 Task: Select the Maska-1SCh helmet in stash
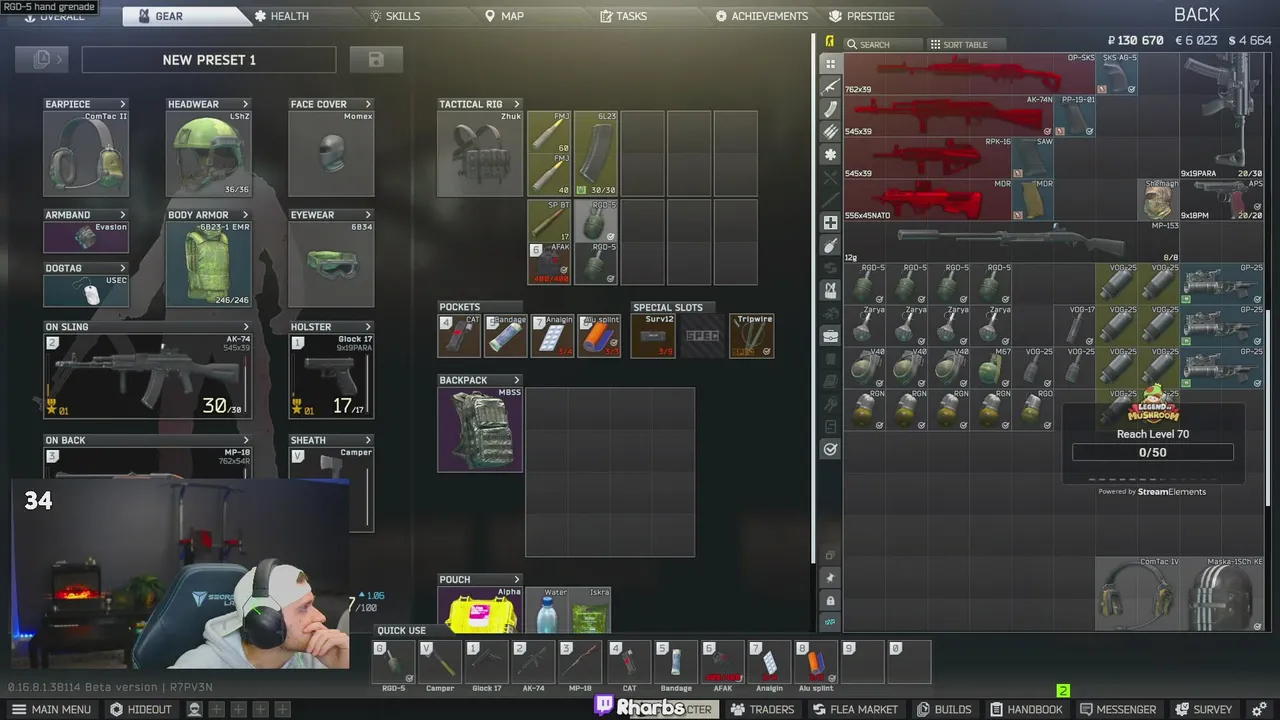pos(1223,594)
